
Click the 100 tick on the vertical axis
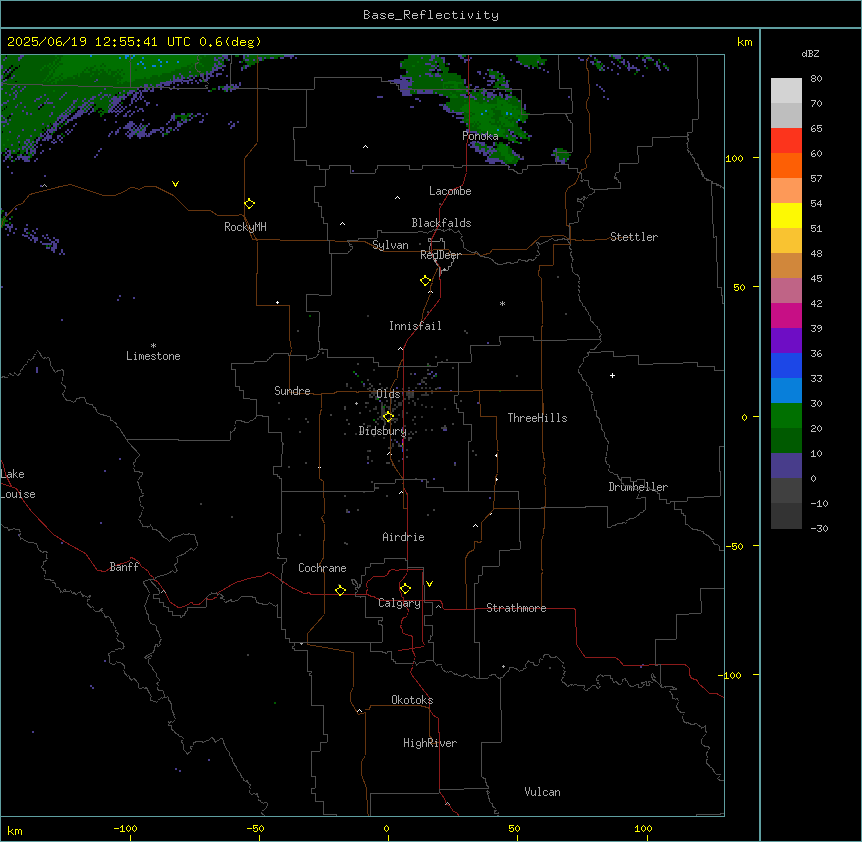734,158
